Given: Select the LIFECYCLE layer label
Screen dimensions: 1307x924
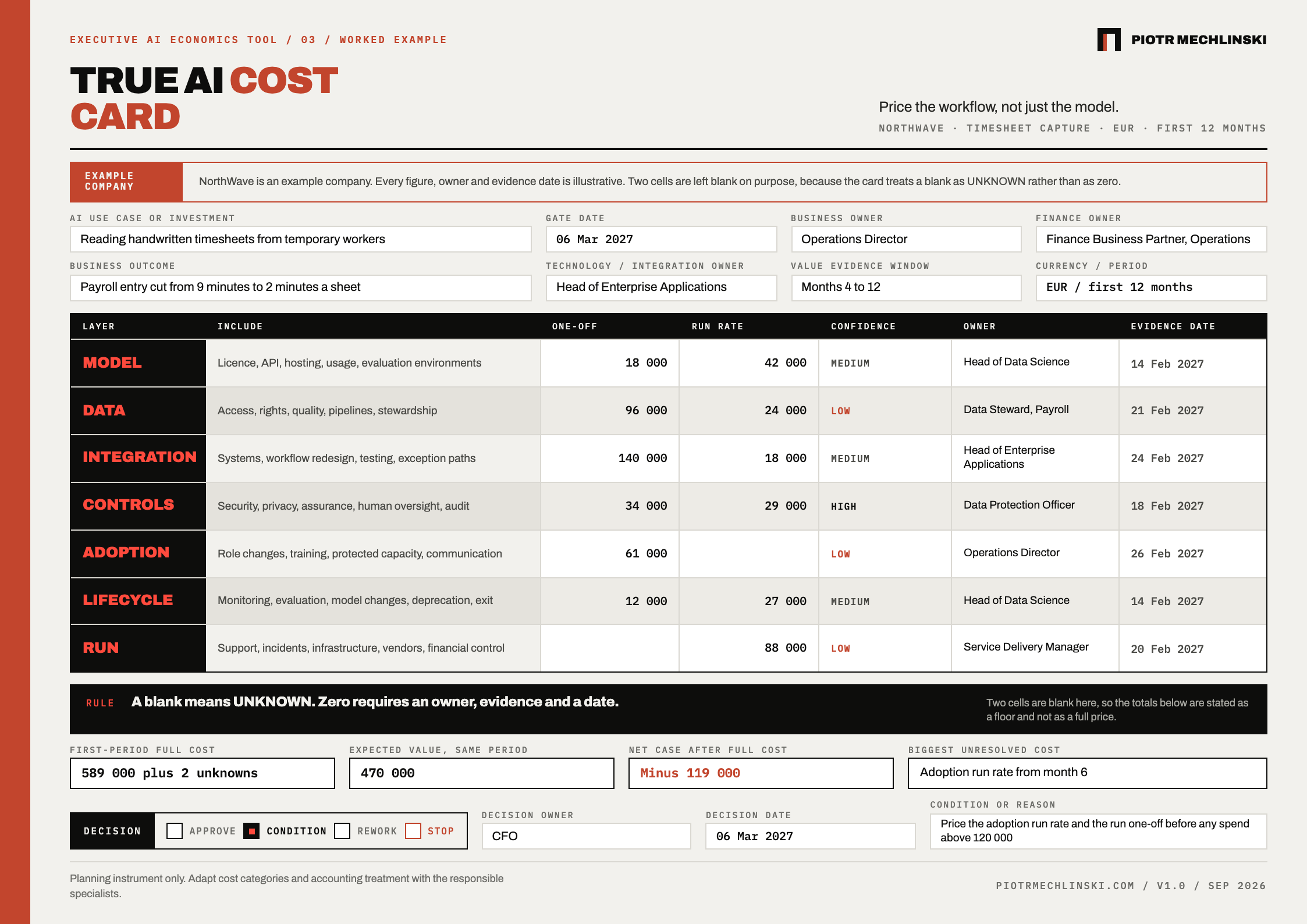Looking at the screenshot, I should (127, 600).
